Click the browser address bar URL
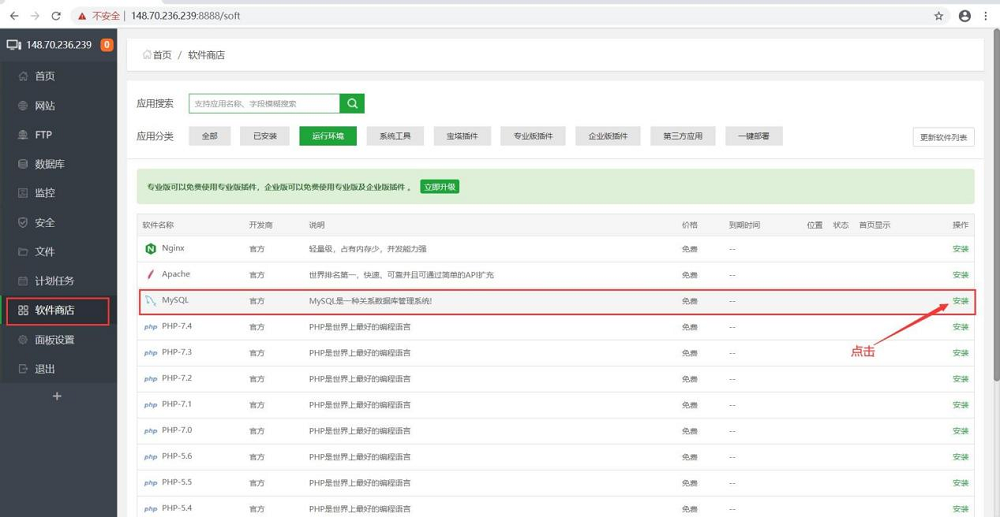 [x=186, y=16]
